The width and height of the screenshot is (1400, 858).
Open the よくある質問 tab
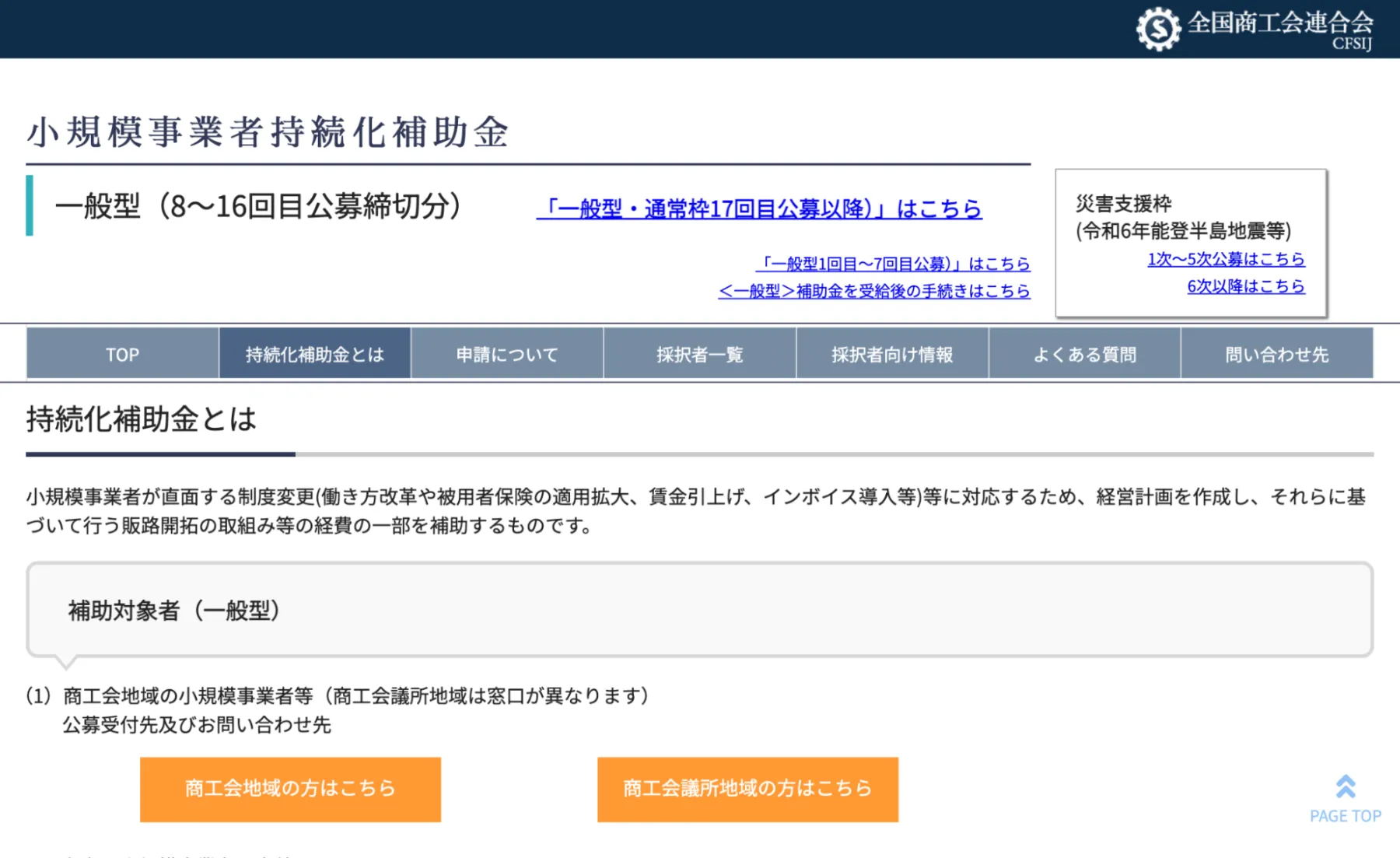click(1084, 354)
